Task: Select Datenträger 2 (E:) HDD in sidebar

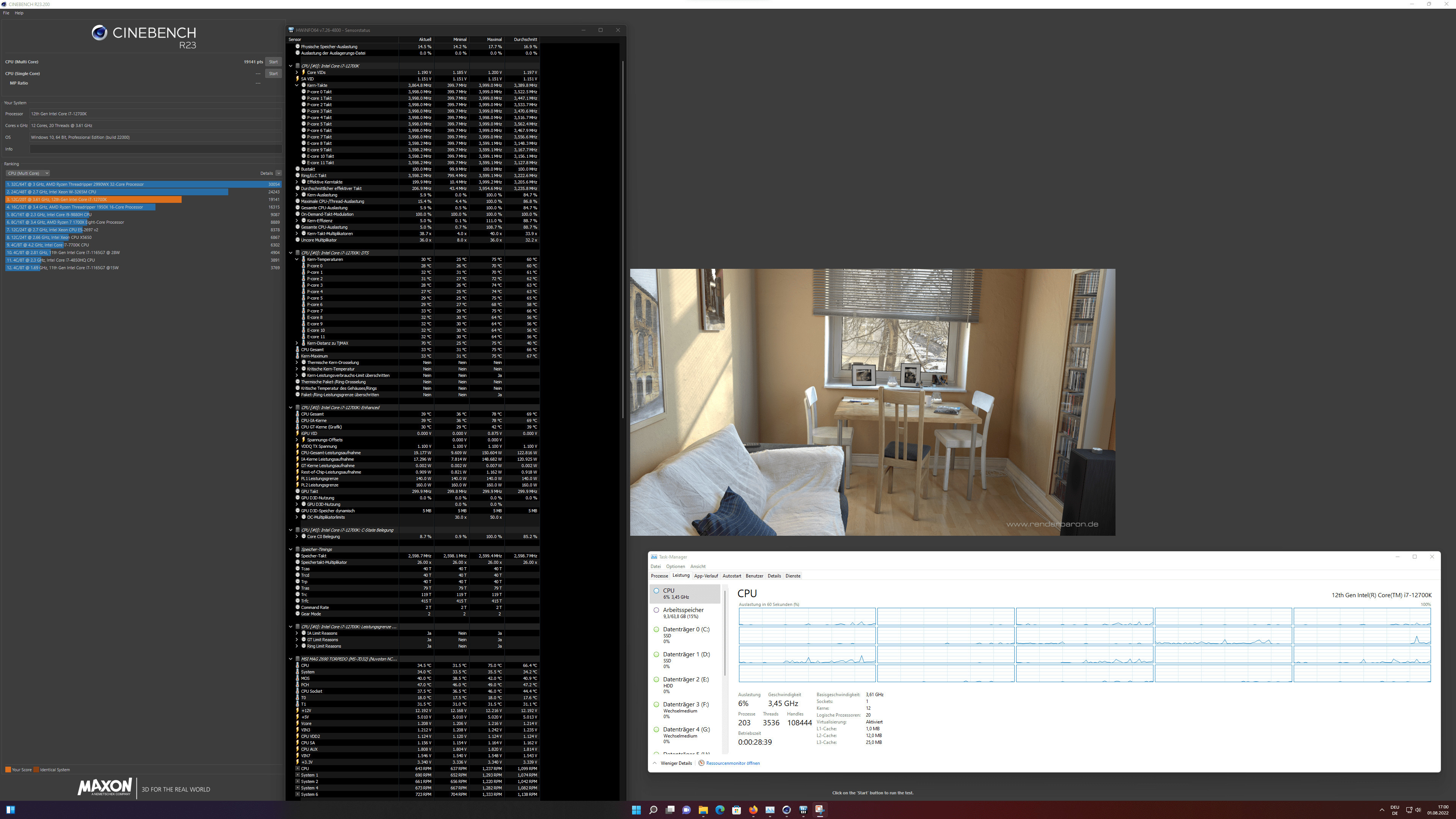Action: pos(685,685)
